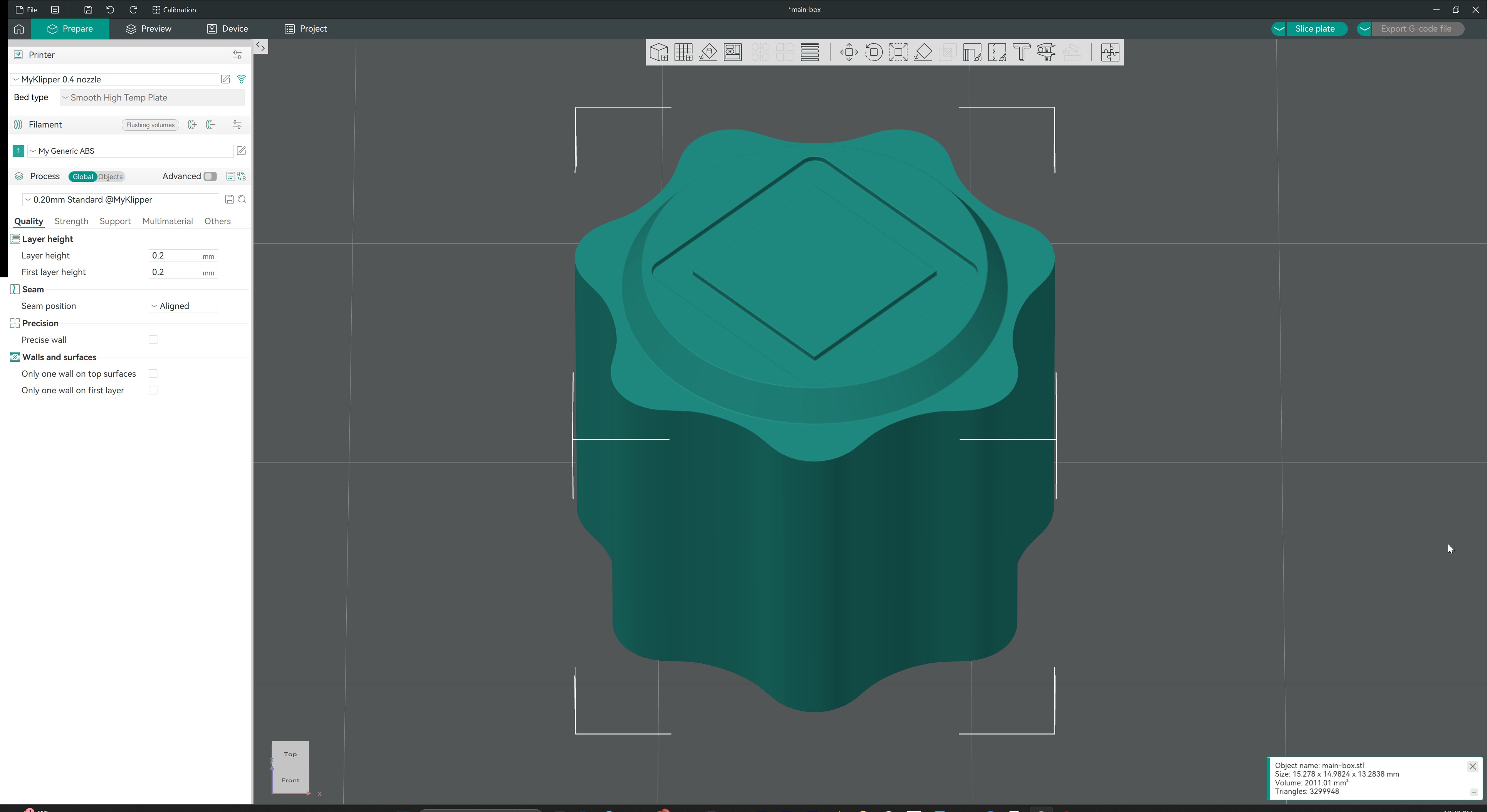Click the printer Wi-Fi connection icon

241,80
